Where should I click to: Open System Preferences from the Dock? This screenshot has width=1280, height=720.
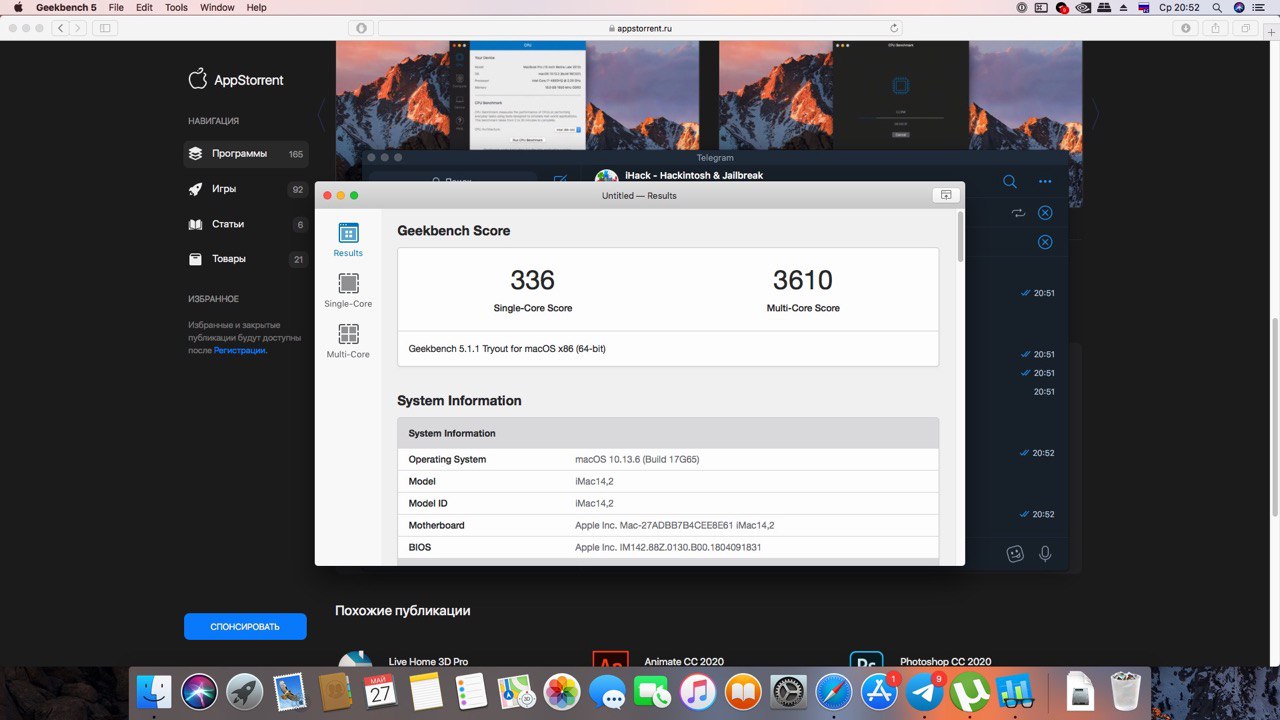pyautogui.click(x=789, y=691)
